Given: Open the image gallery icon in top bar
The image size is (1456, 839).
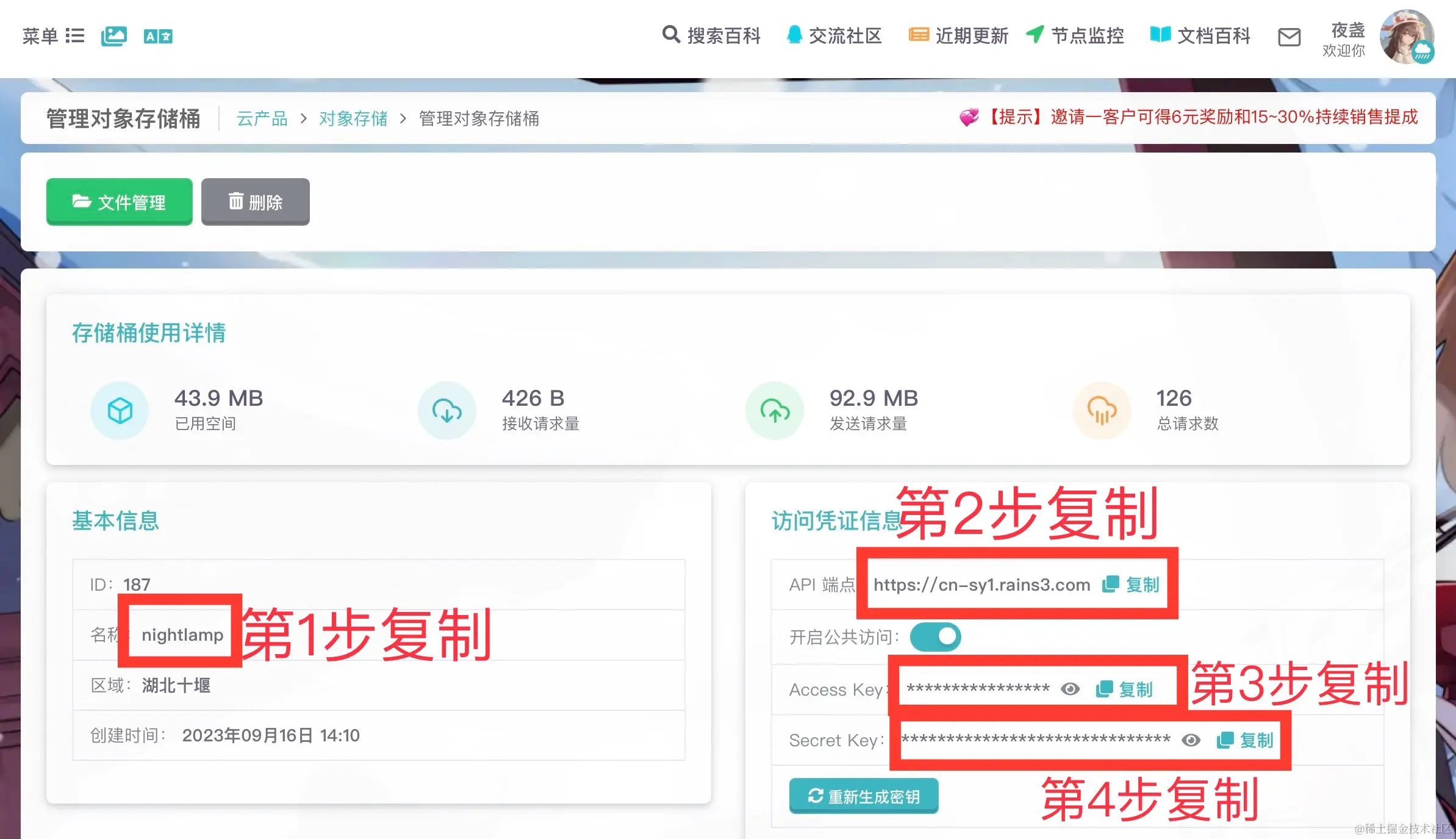Looking at the screenshot, I should (x=113, y=36).
